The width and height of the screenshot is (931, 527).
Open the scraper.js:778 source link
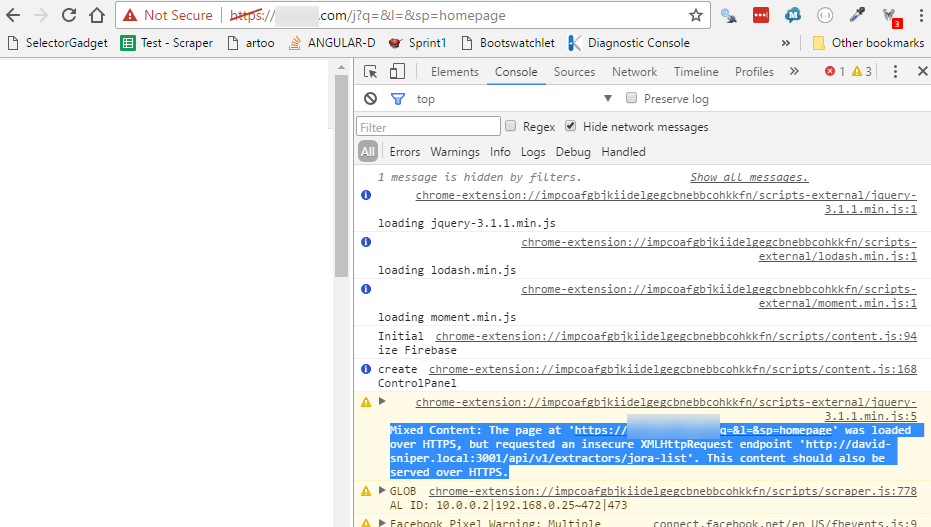673,491
